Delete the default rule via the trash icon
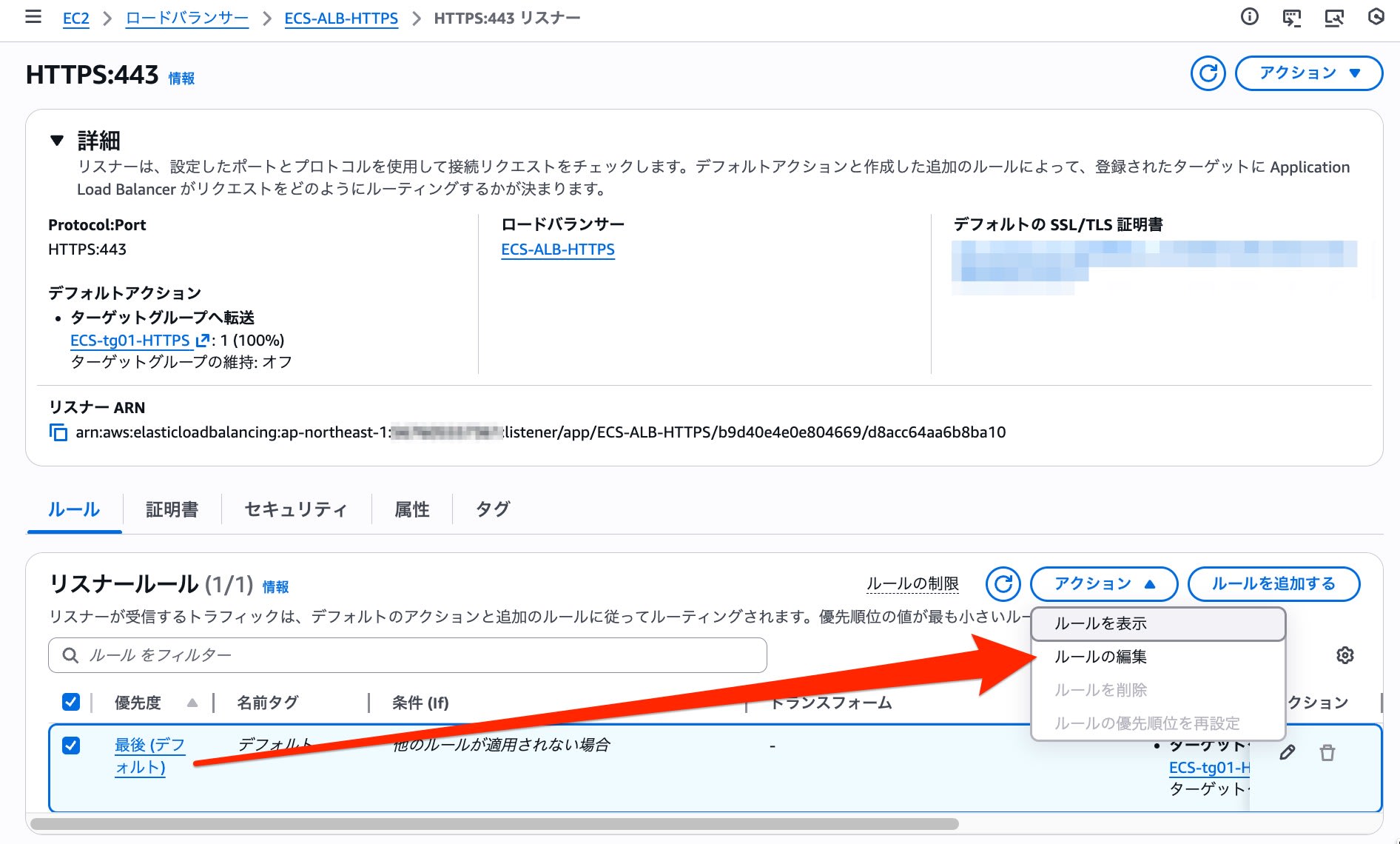 coord(1327,752)
